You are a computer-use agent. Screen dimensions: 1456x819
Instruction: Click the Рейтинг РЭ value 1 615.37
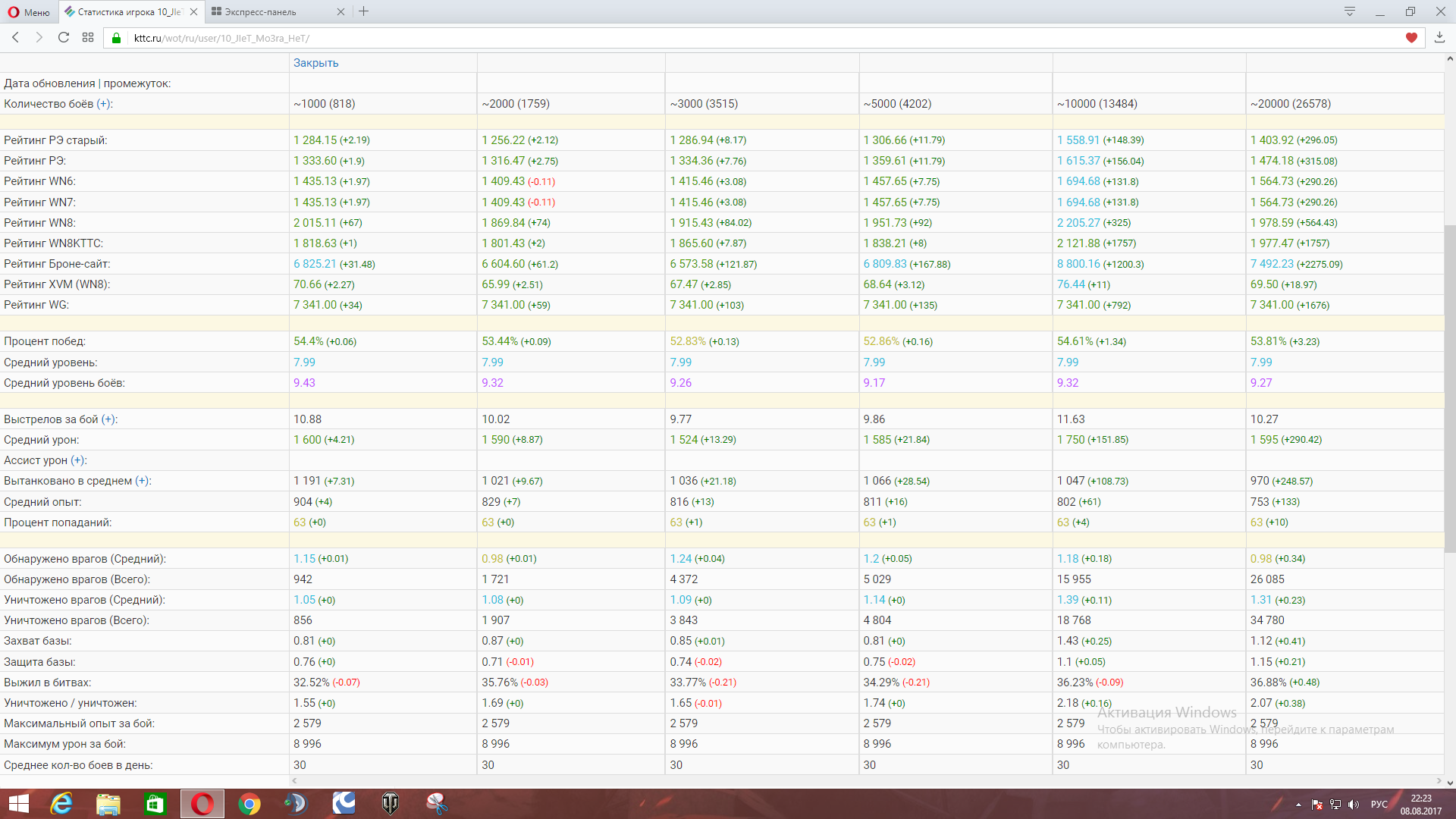[x=1078, y=161]
